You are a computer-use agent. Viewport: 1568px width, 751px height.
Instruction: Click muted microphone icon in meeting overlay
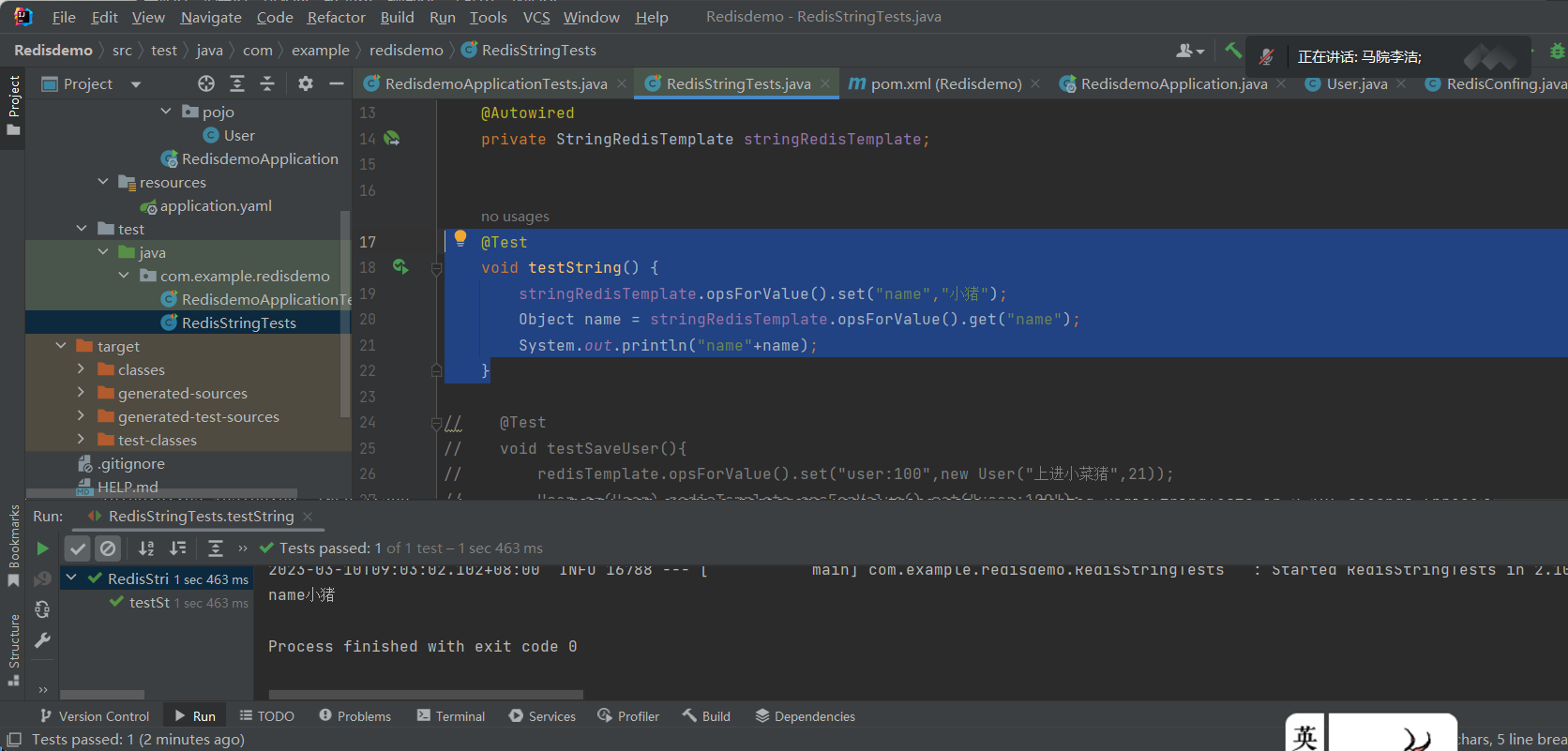[1266, 56]
